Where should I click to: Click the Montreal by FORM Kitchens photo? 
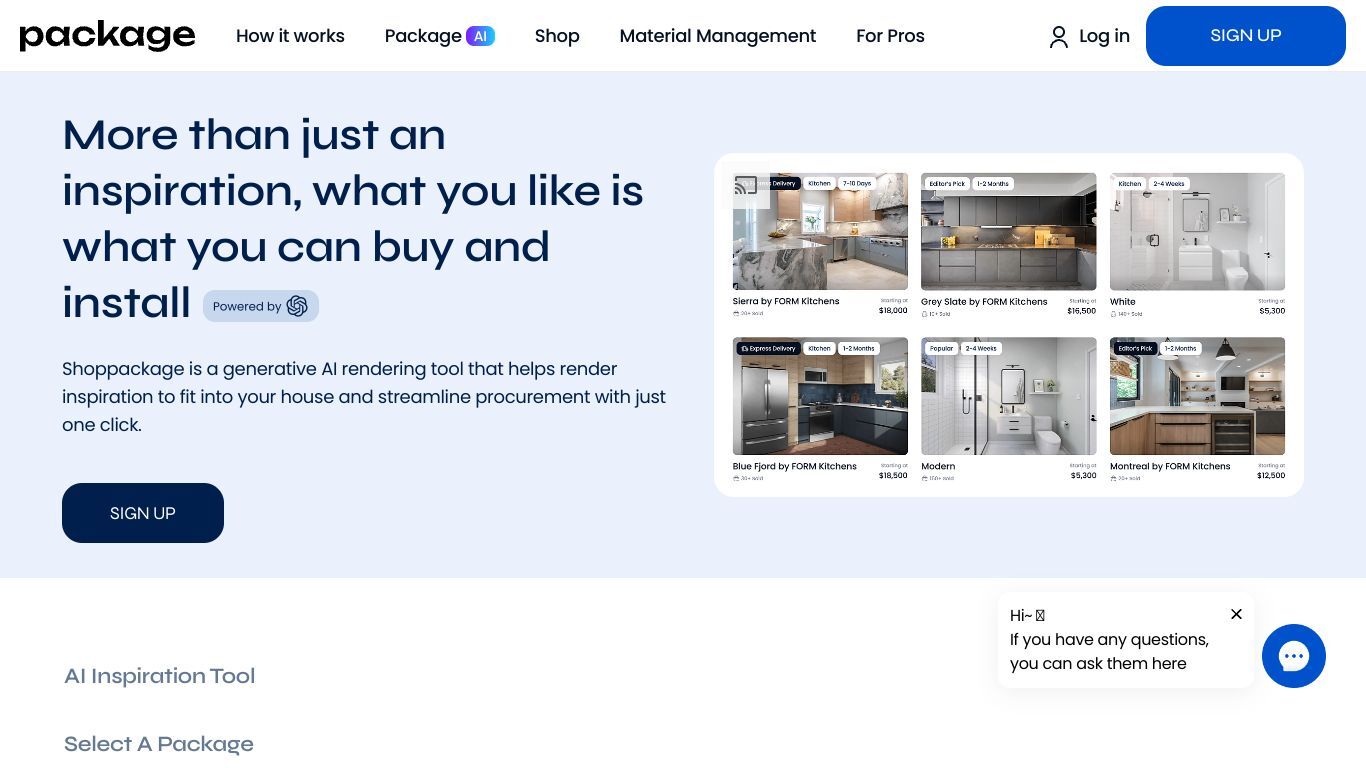coord(1197,396)
